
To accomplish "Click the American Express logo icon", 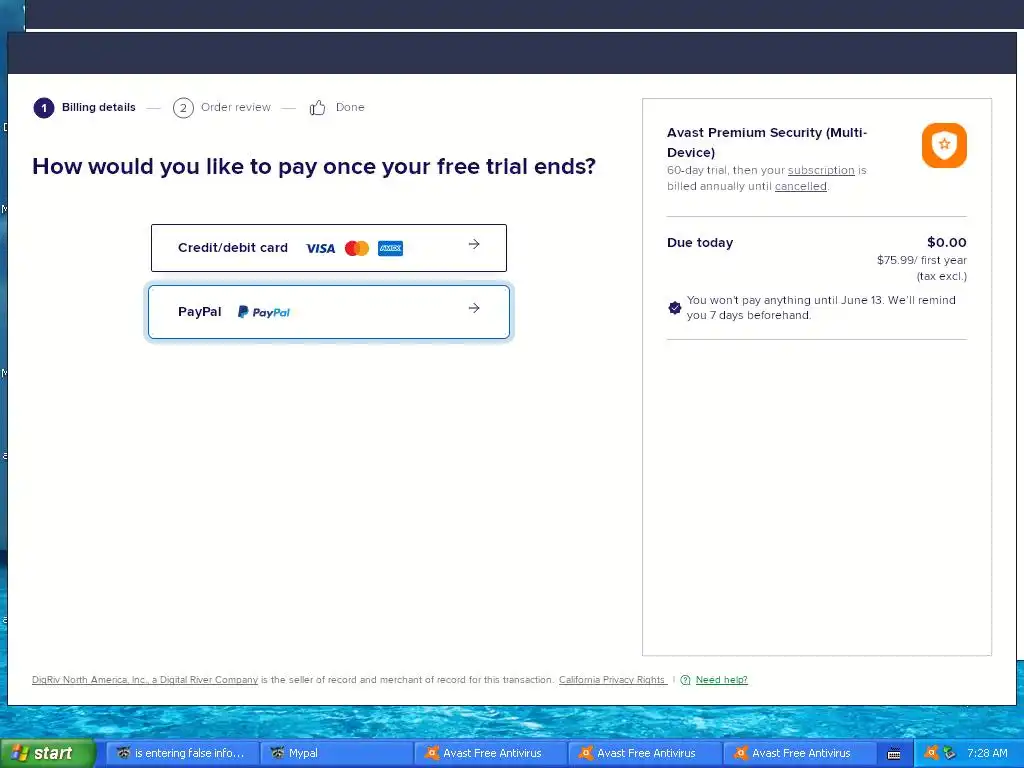I will [x=391, y=248].
